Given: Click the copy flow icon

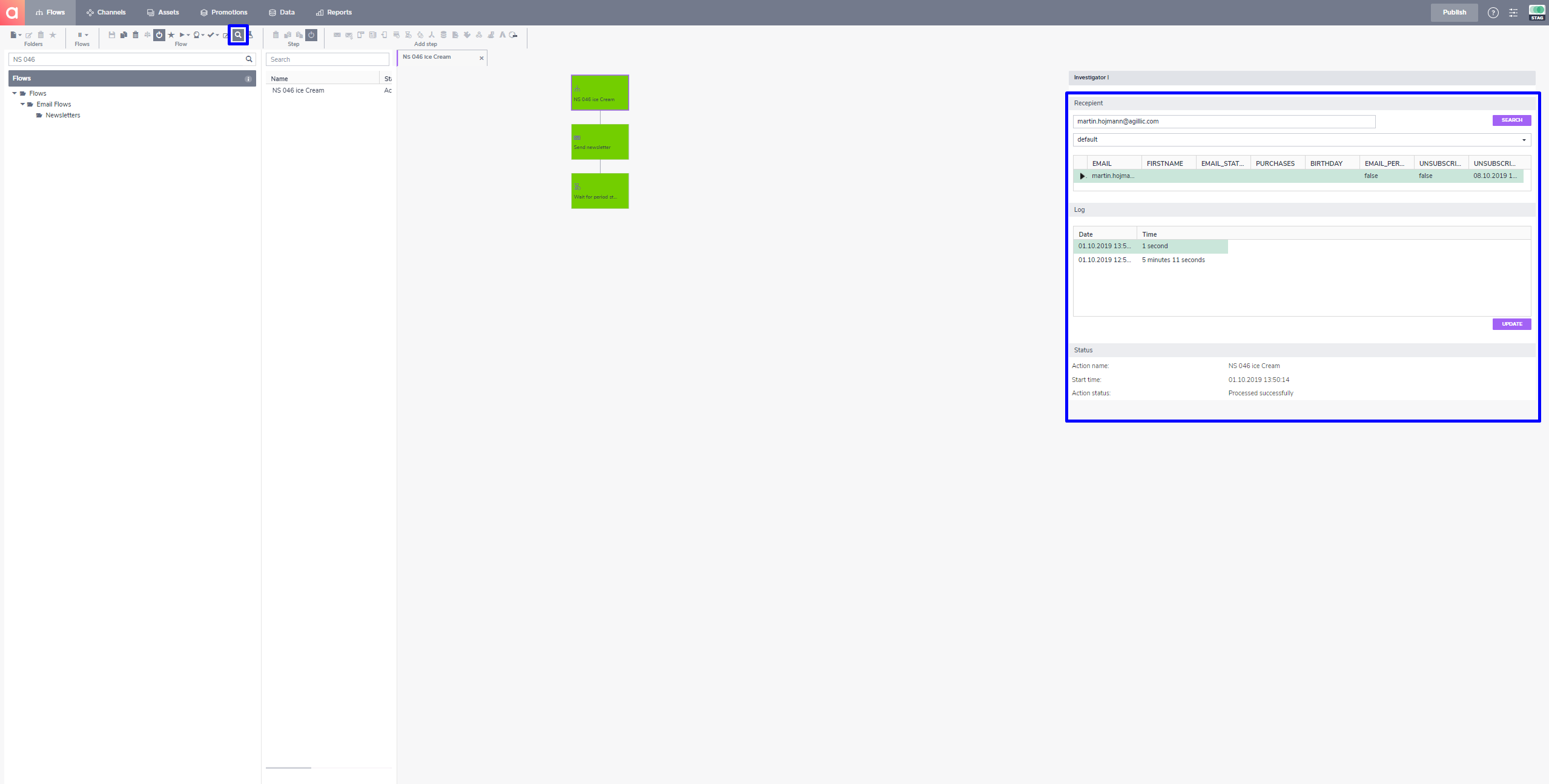Looking at the screenshot, I should [x=124, y=35].
